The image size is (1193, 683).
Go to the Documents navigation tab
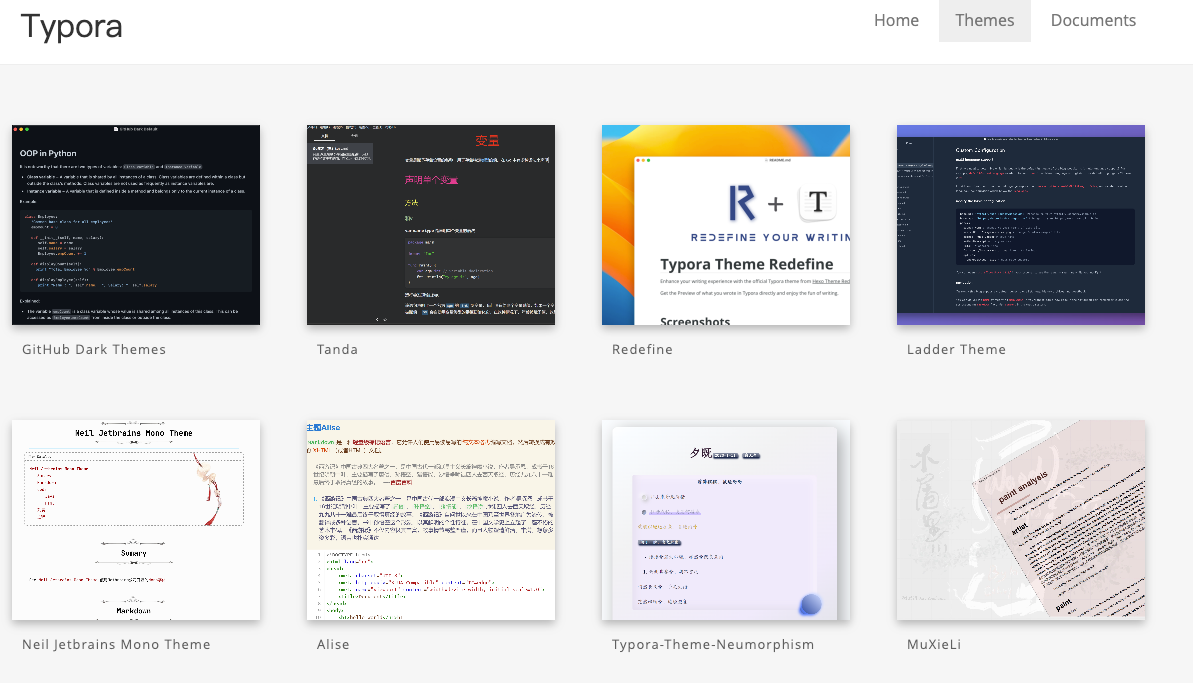[1093, 20]
